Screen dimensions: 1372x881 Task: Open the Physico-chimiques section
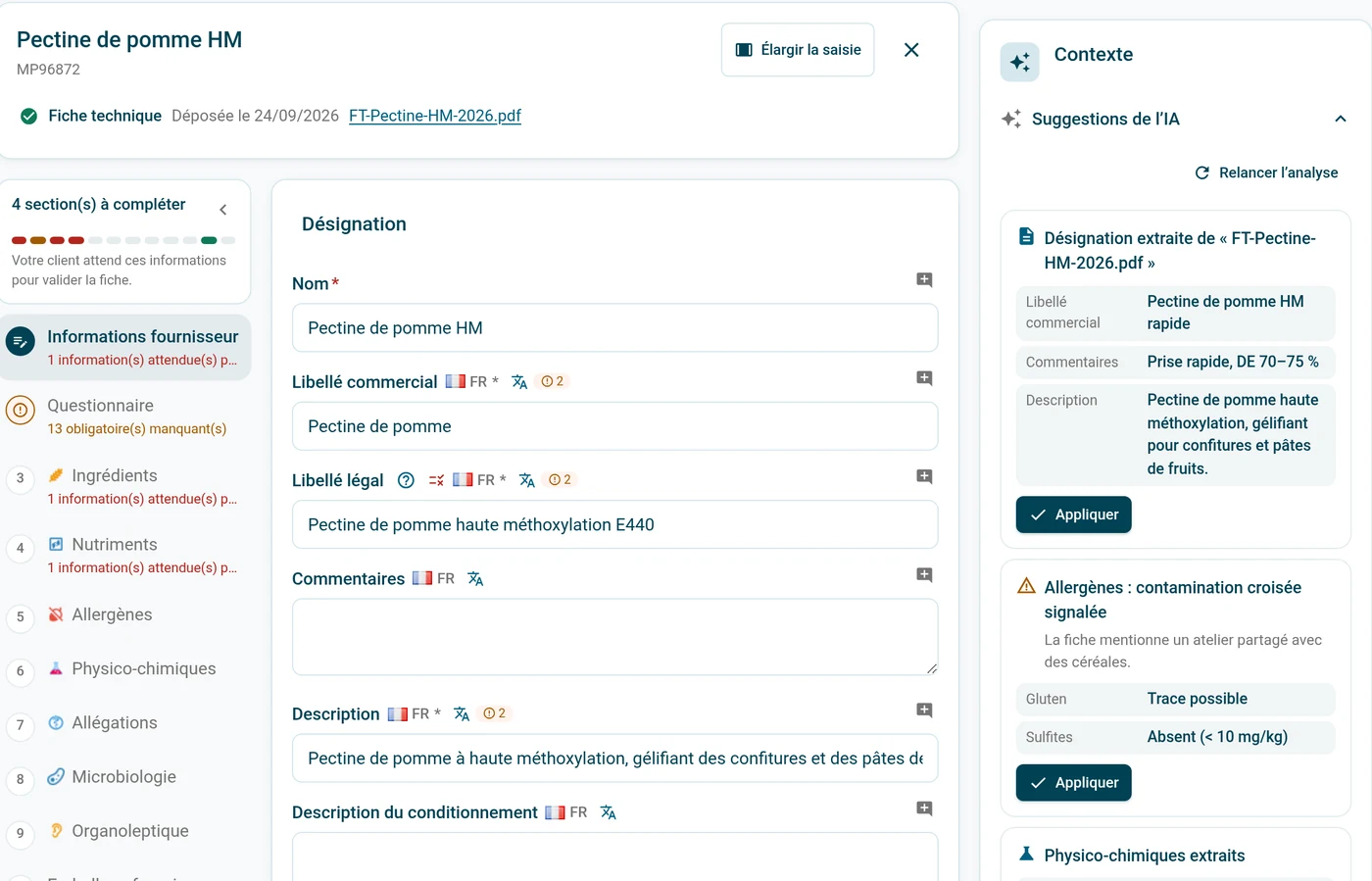point(125,669)
